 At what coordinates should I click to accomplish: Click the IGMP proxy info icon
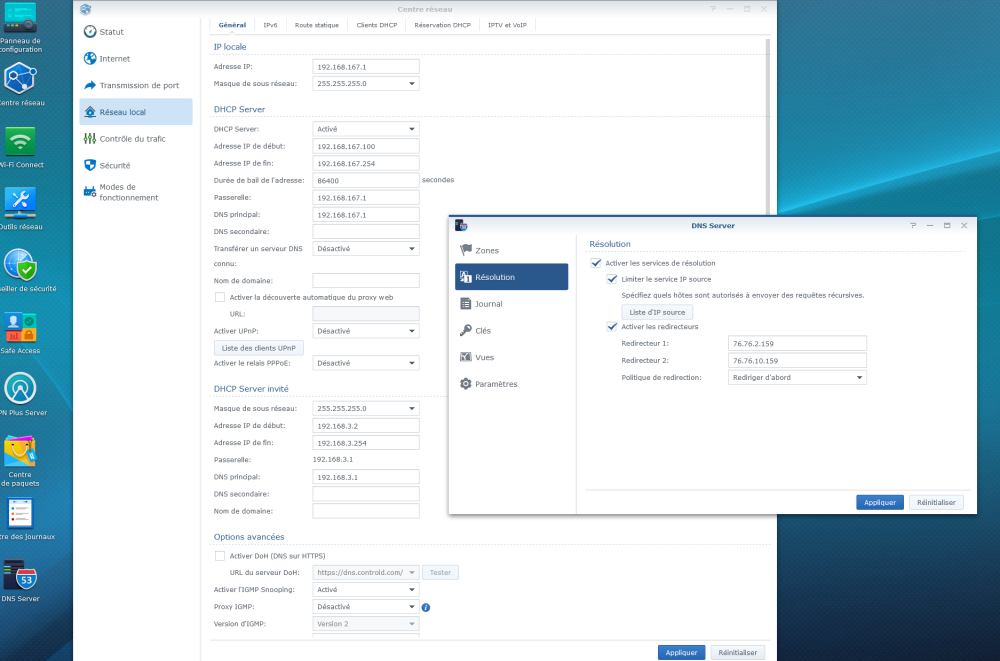click(x=426, y=607)
